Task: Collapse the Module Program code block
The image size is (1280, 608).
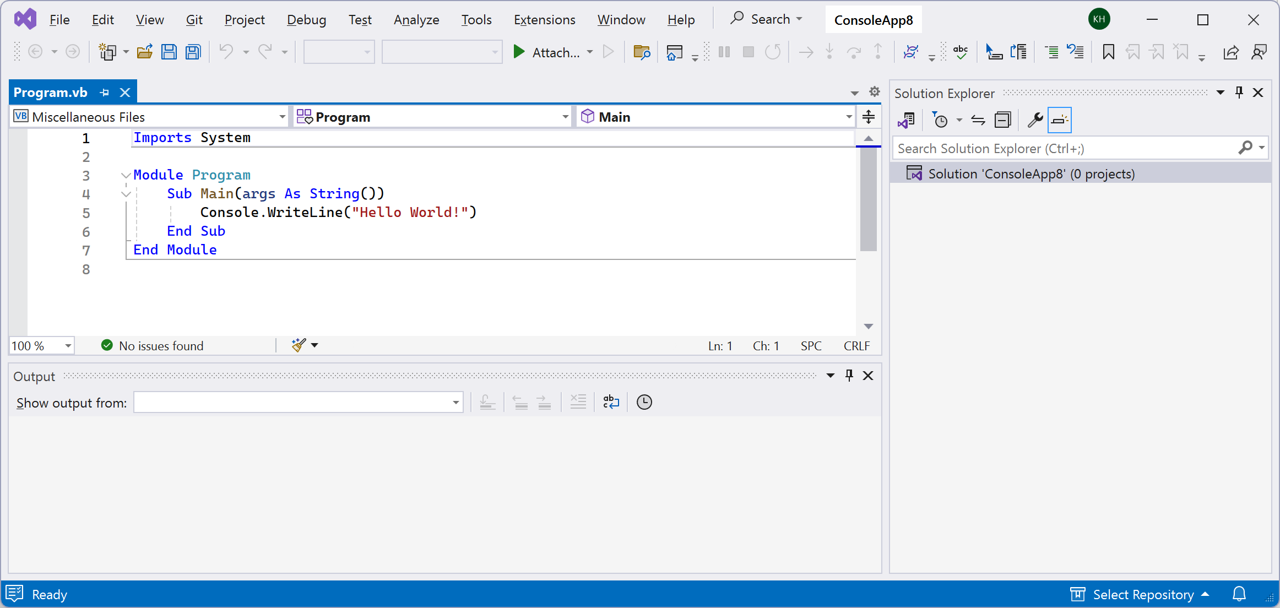Action: [126, 175]
